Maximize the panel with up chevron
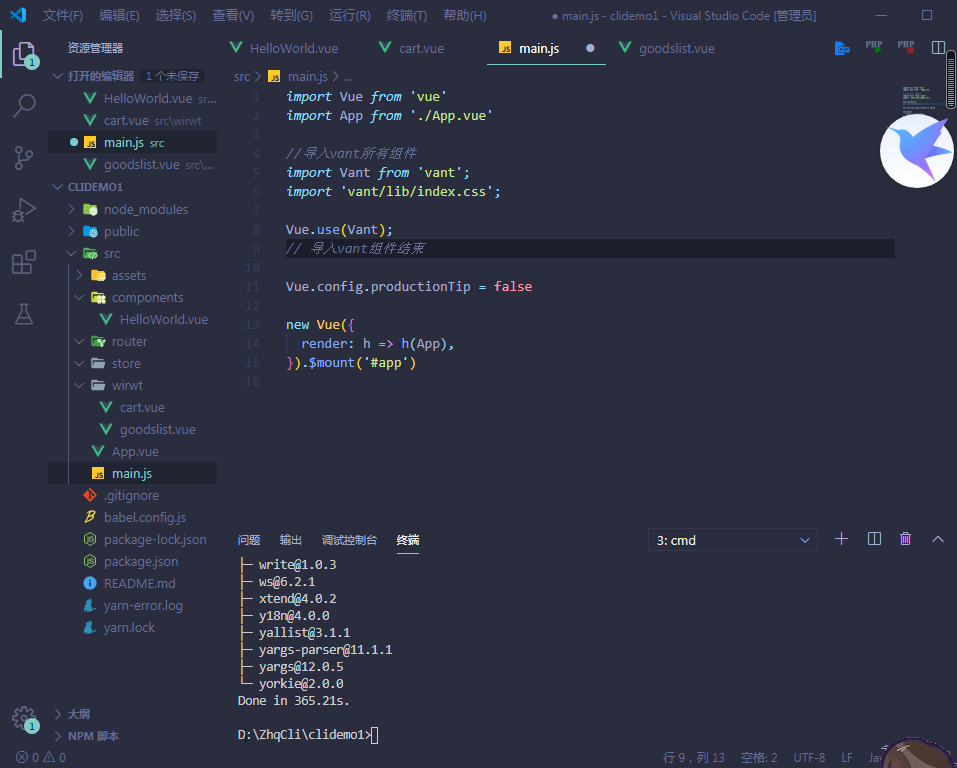Screen dimensions: 957x768 937,539
